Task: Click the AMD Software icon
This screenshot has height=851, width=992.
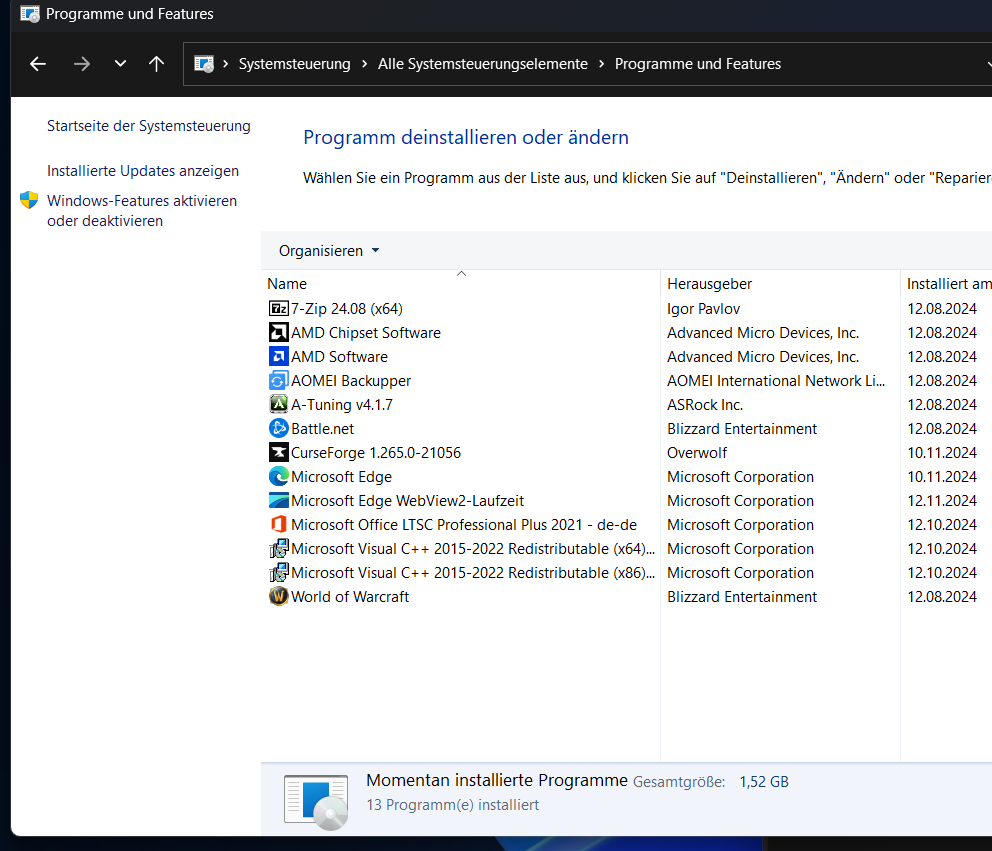Action: point(278,357)
